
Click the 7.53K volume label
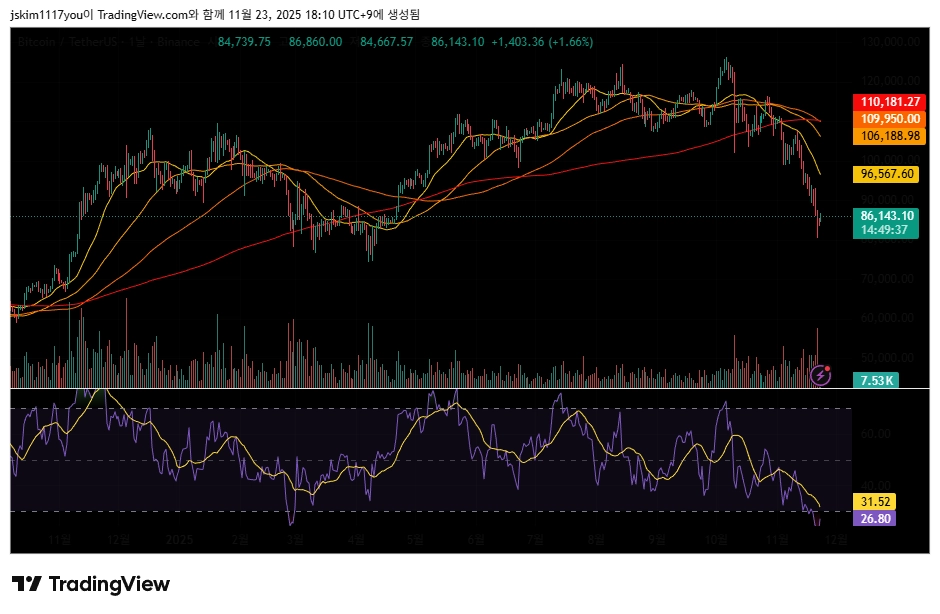pos(876,380)
